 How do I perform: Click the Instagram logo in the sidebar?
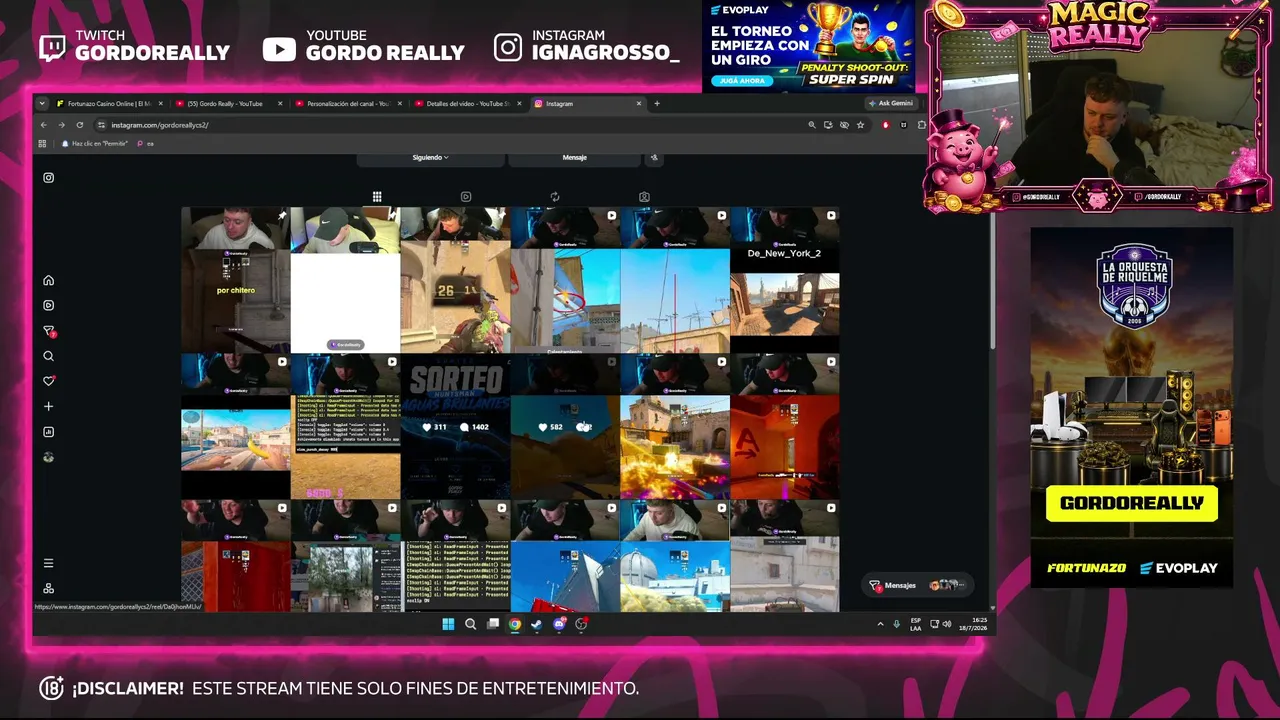tap(48, 178)
